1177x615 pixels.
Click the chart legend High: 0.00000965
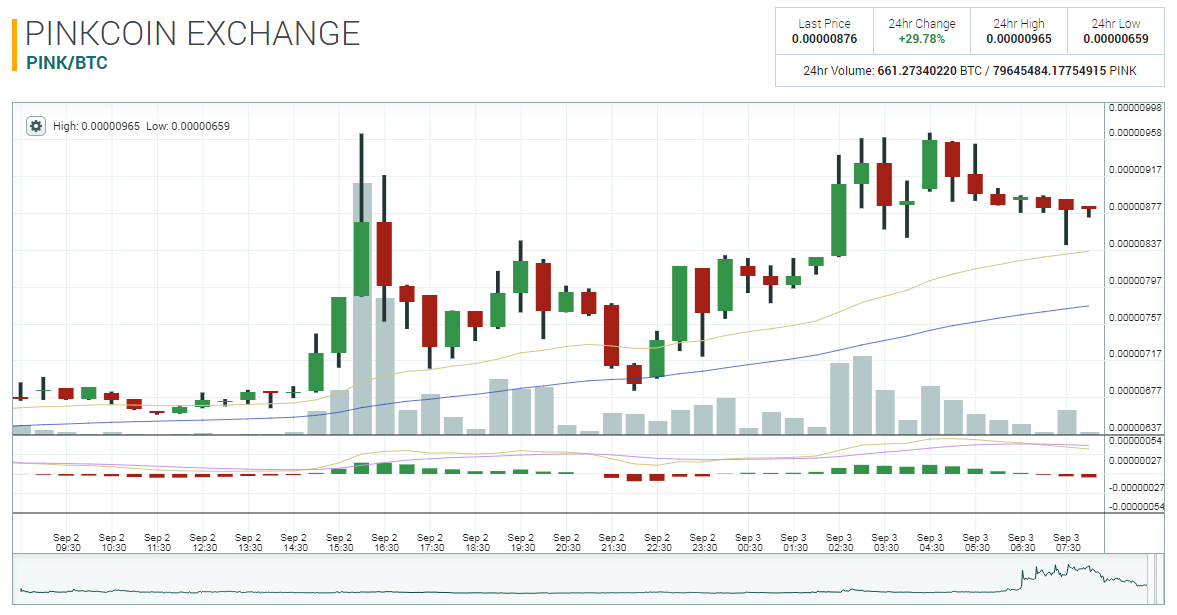[96, 126]
